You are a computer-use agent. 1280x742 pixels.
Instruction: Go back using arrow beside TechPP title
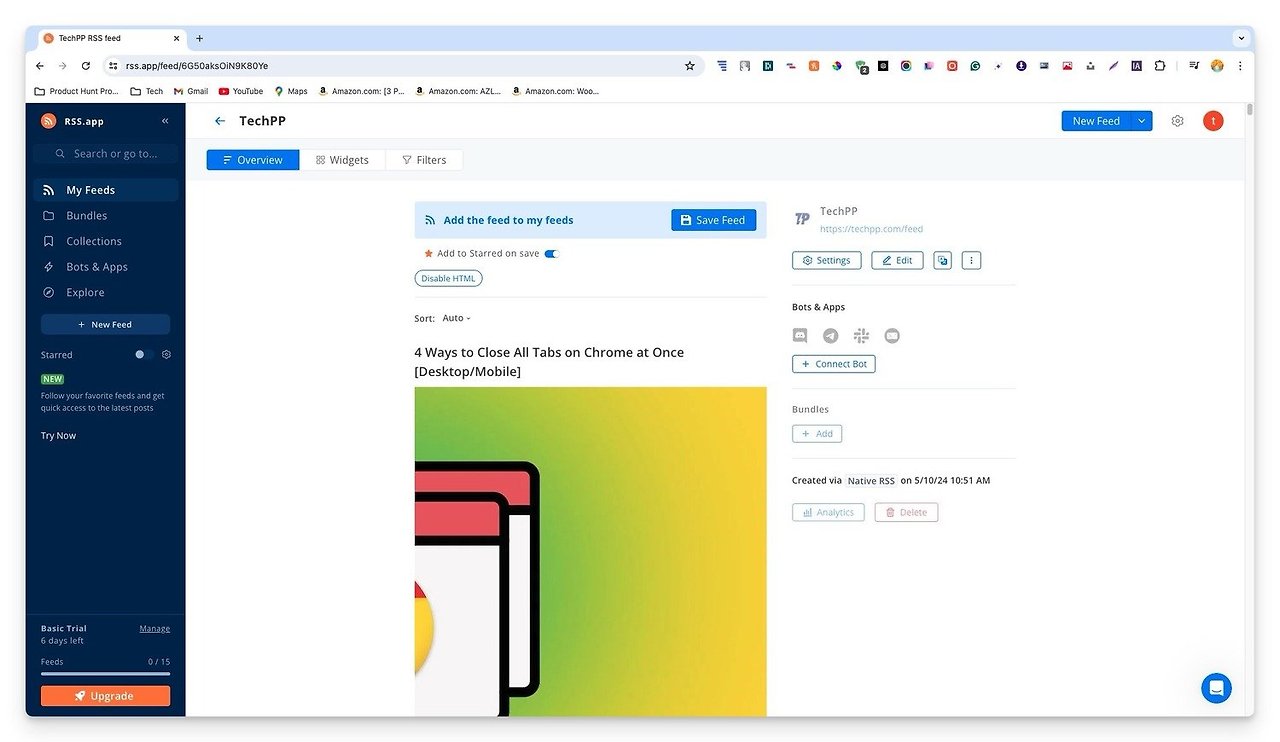pyautogui.click(x=220, y=121)
